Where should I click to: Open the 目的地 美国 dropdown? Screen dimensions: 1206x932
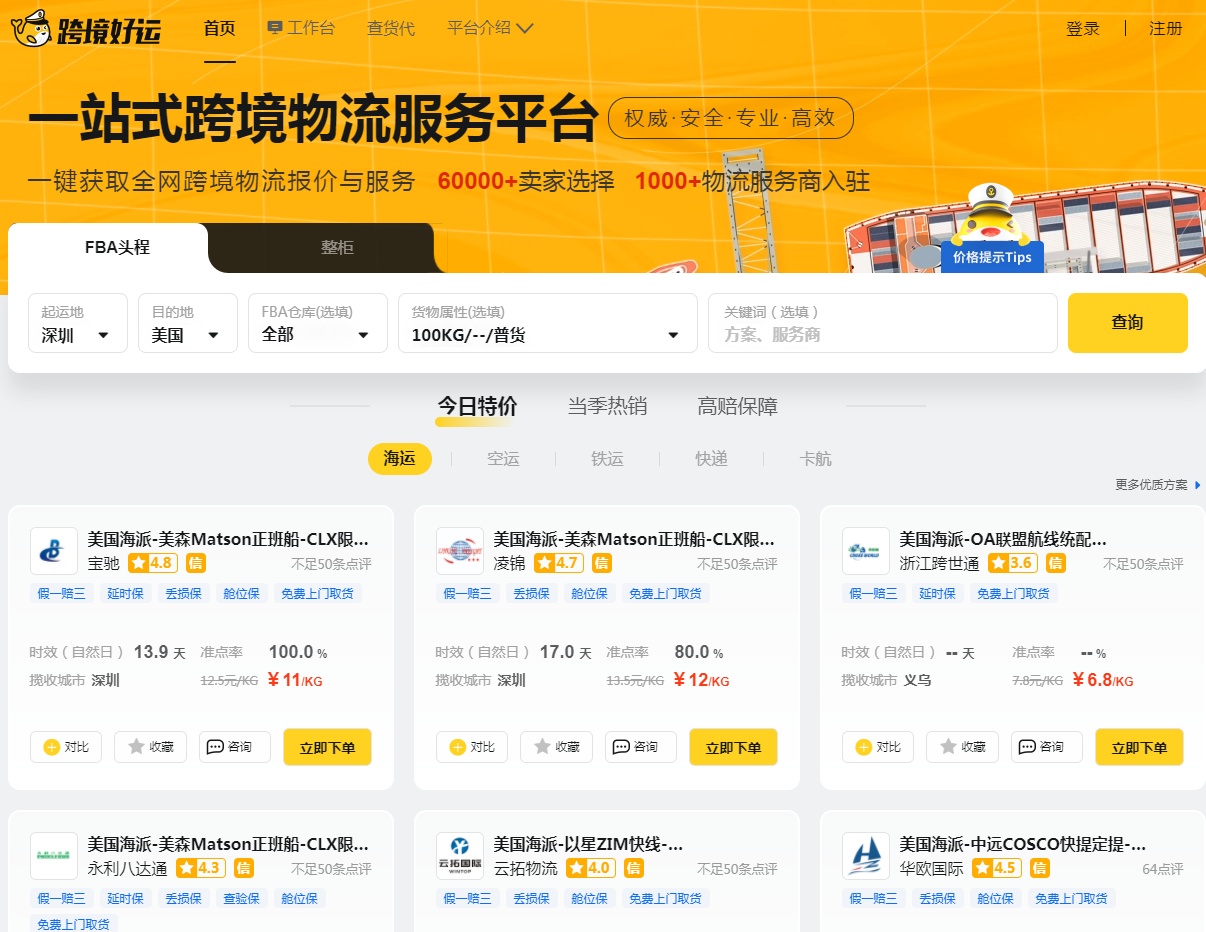188,323
